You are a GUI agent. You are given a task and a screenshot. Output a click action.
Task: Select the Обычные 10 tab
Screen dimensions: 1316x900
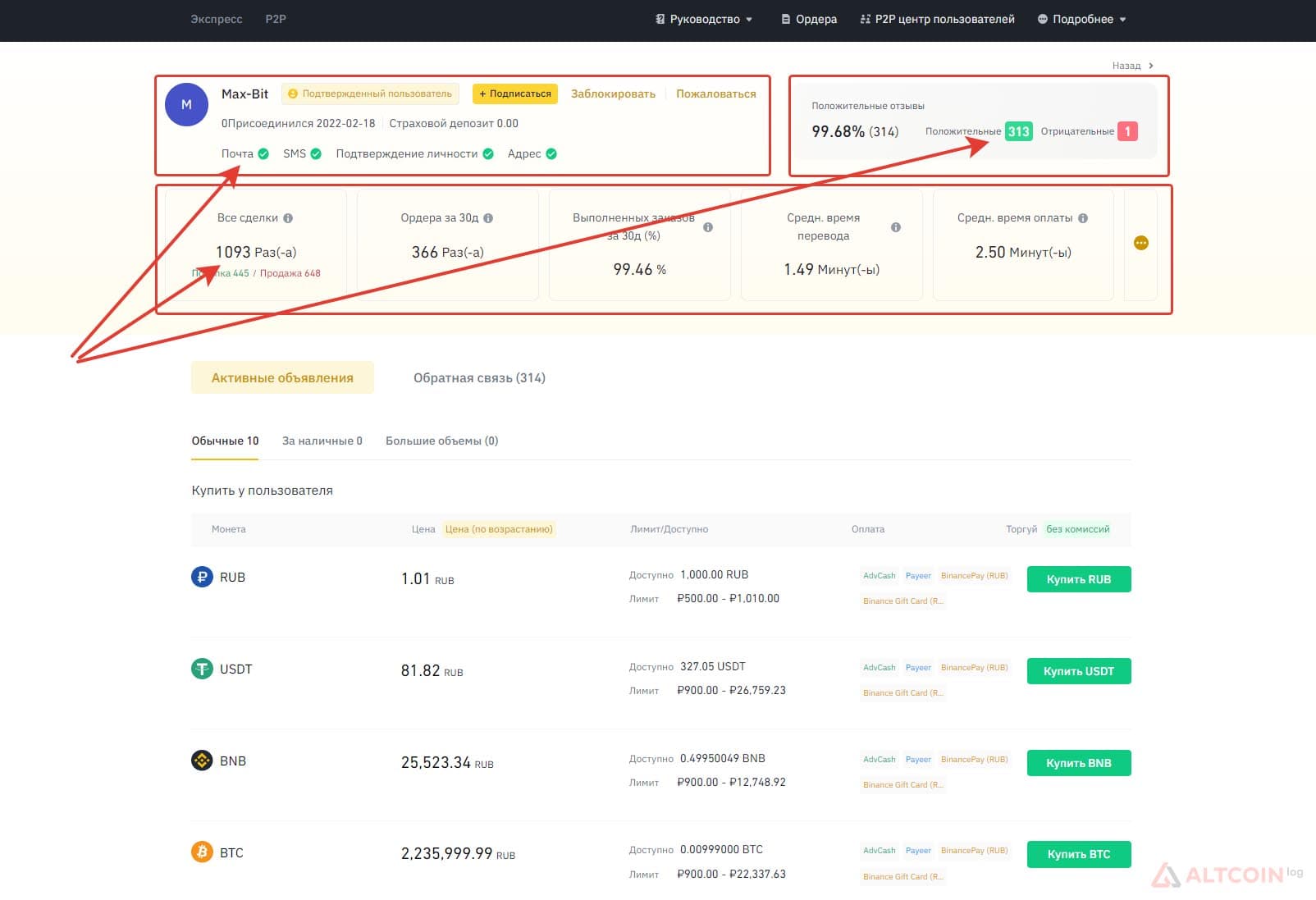pyautogui.click(x=225, y=441)
